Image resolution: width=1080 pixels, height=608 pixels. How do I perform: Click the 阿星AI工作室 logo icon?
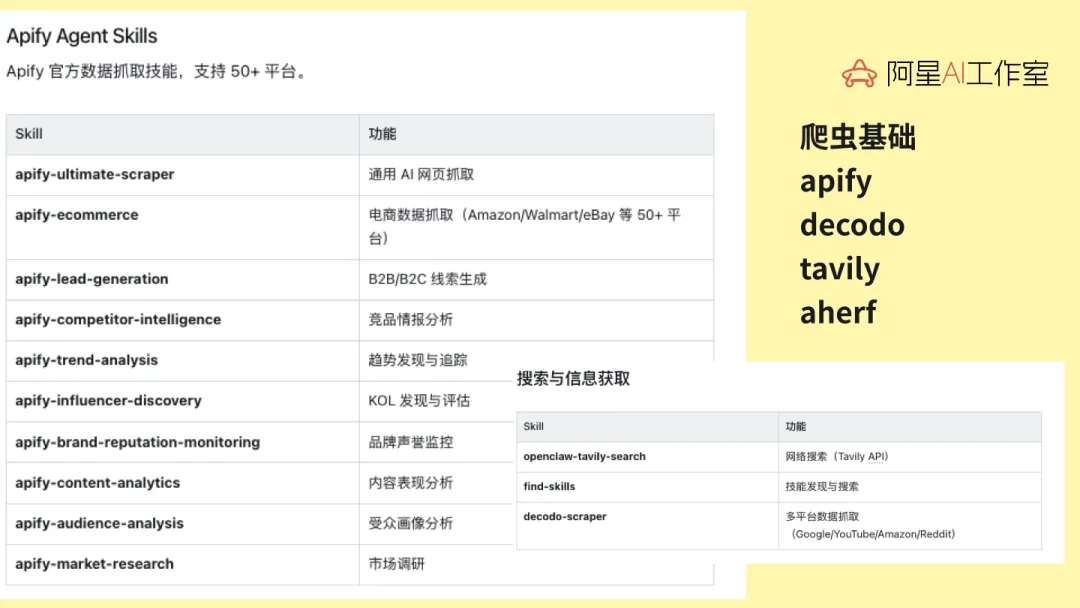859,74
